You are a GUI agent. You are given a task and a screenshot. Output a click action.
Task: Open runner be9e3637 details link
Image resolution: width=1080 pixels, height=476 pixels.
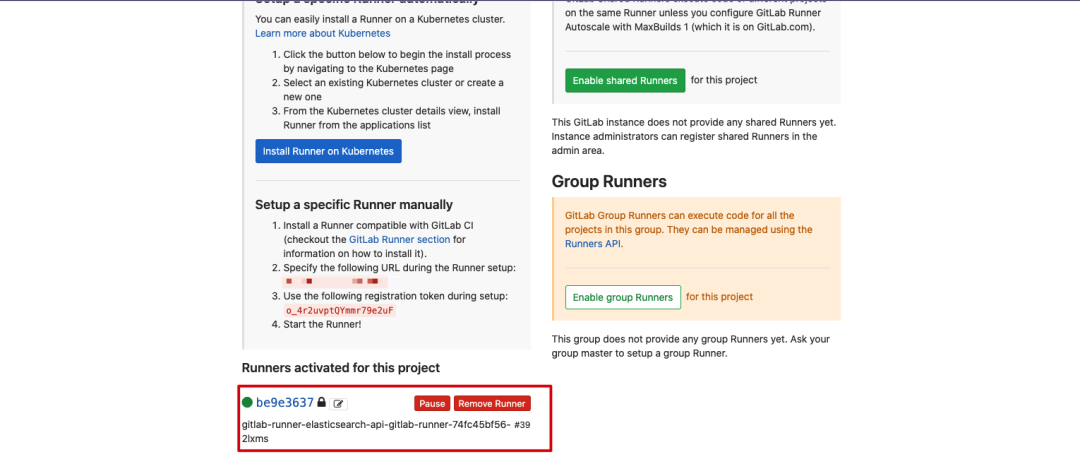tap(285, 403)
